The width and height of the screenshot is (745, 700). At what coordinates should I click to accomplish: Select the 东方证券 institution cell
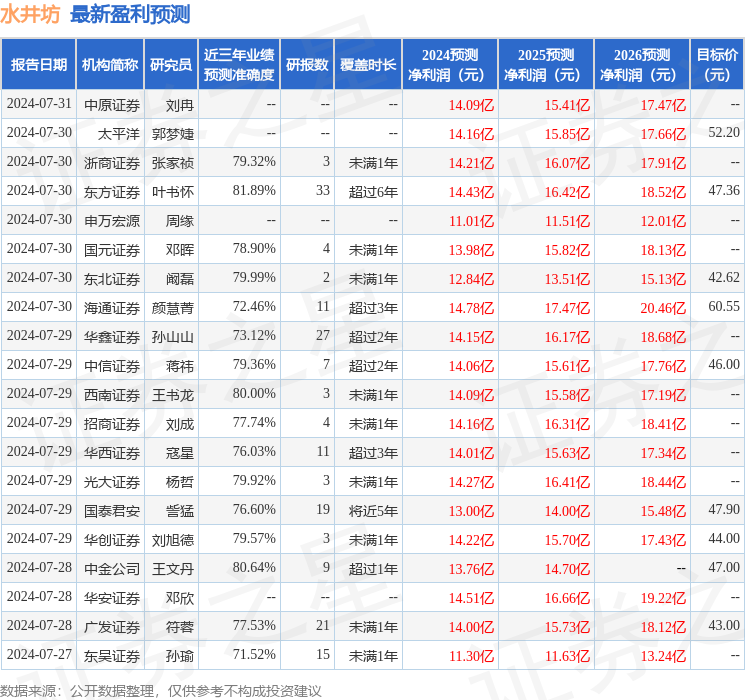click(x=112, y=192)
